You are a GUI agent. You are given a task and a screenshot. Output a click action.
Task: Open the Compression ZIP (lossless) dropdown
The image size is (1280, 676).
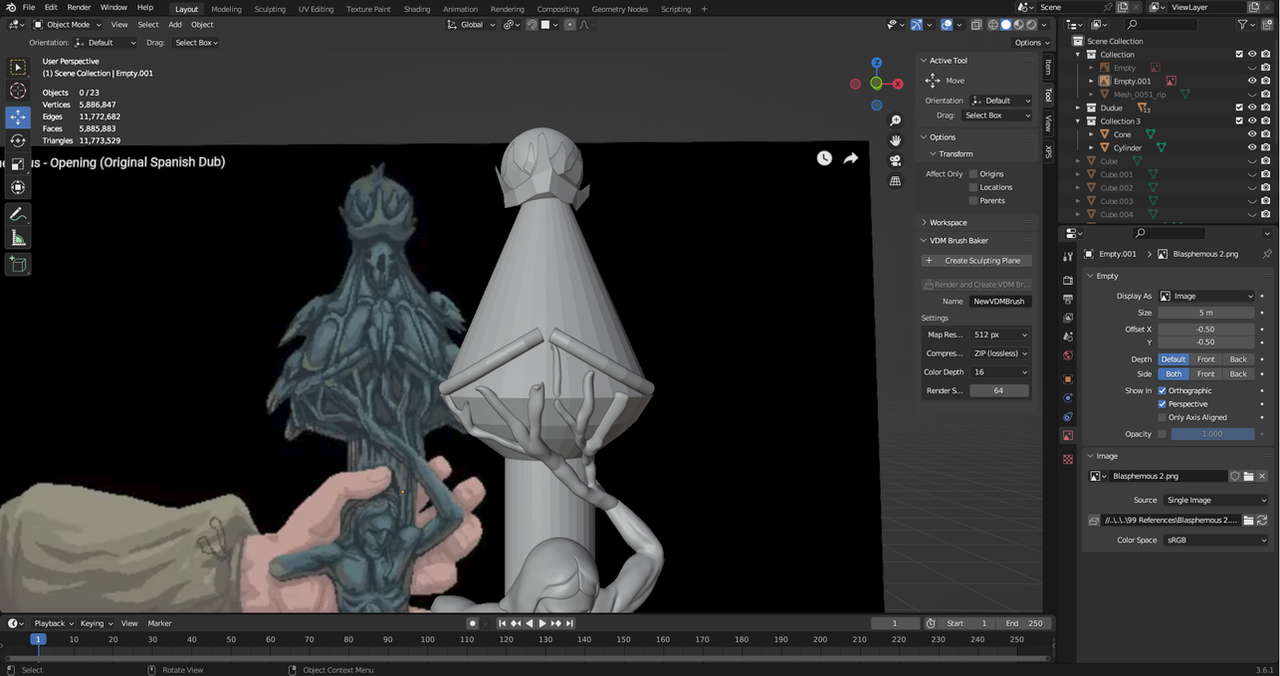pyautogui.click(x=999, y=353)
